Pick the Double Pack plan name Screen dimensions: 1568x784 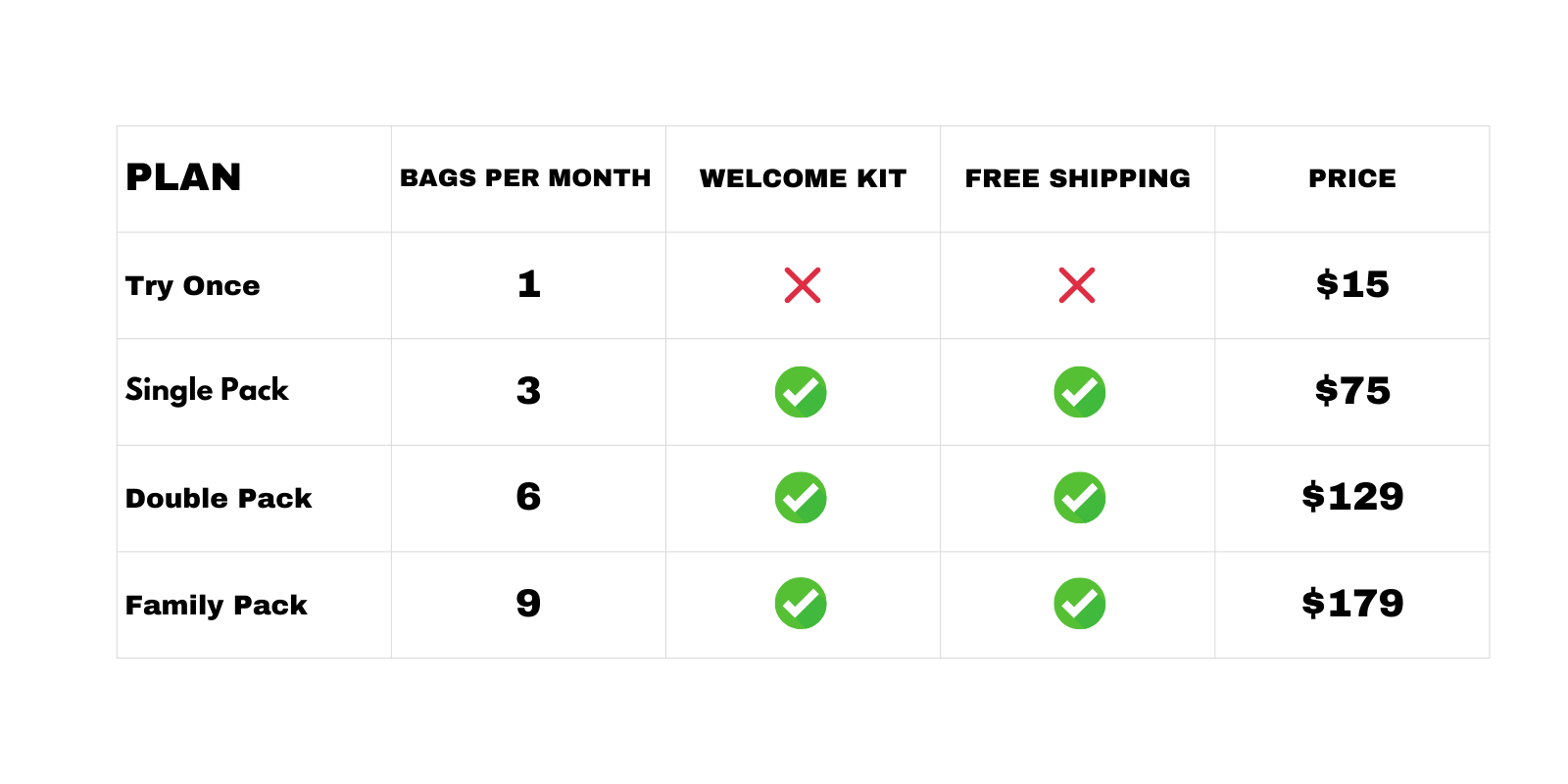[219, 498]
